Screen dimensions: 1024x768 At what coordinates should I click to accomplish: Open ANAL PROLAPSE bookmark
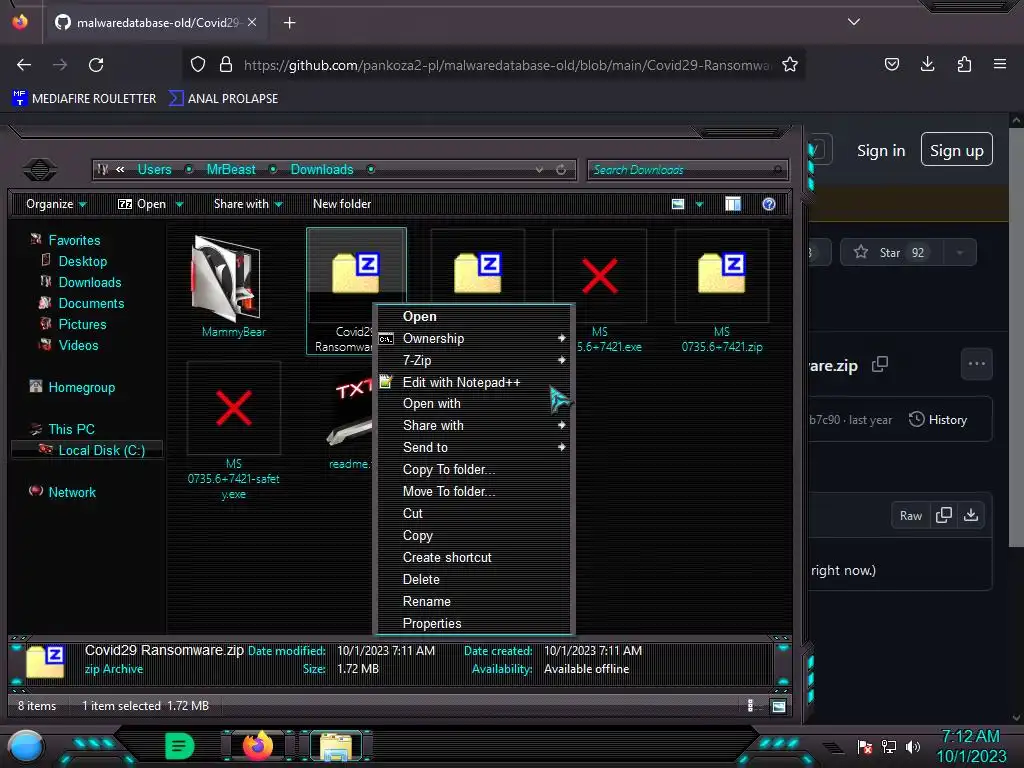pyautogui.click(x=223, y=99)
